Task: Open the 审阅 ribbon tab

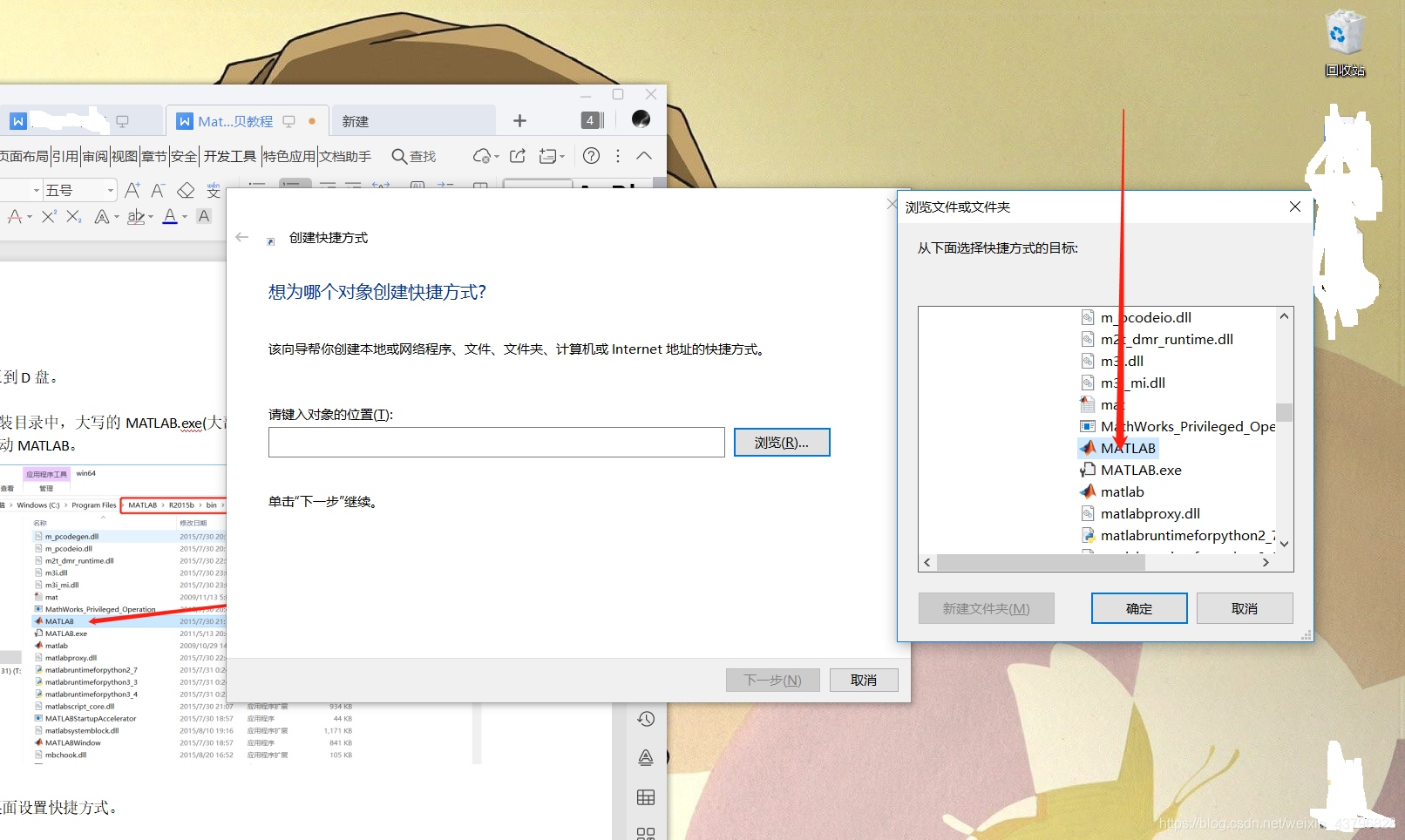Action: pyautogui.click(x=95, y=156)
